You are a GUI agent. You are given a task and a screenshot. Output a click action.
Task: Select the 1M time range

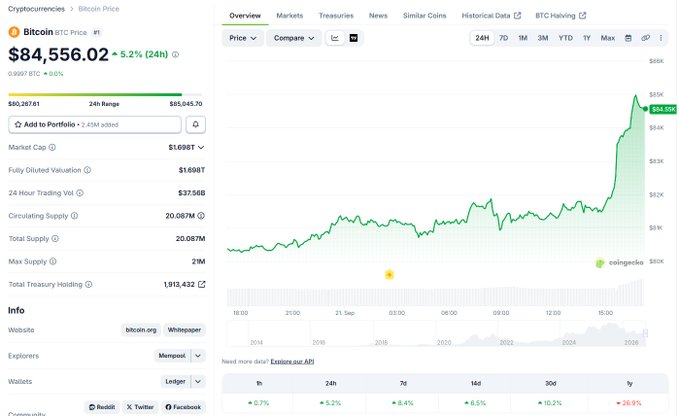(523, 38)
